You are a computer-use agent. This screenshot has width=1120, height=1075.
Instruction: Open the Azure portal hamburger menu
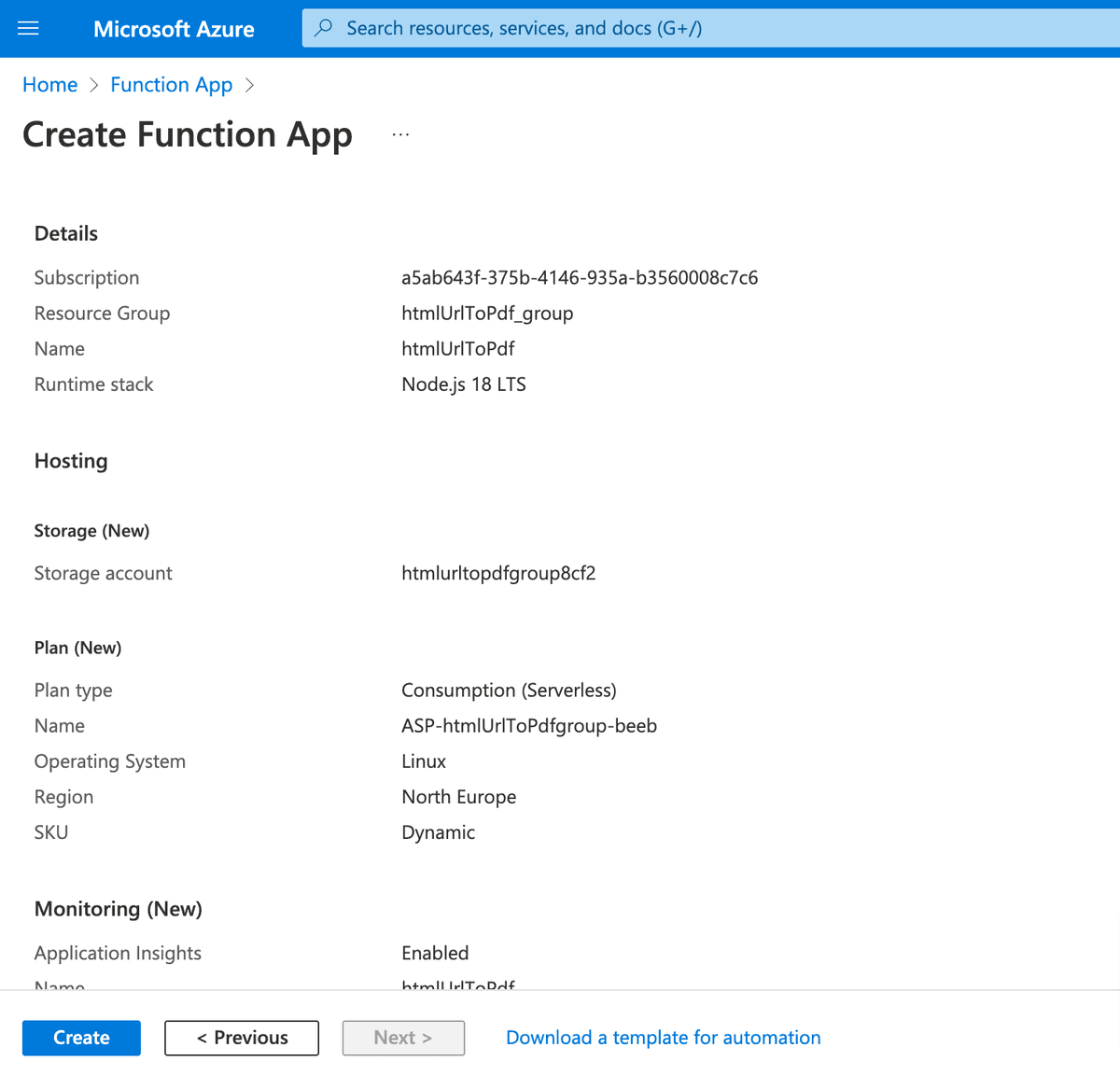click(x=27, y=28)
